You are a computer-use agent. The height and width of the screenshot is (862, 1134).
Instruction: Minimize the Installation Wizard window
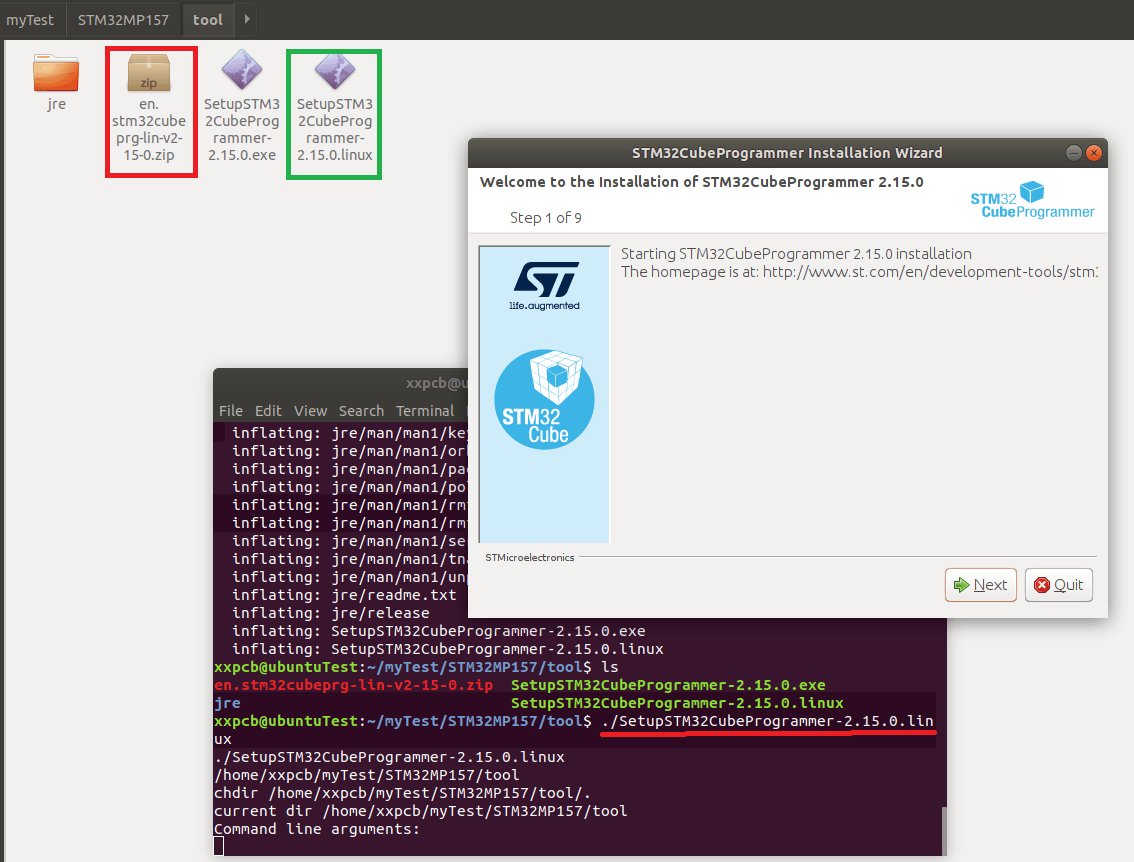pyautogui.click(x=1074, y=153)
